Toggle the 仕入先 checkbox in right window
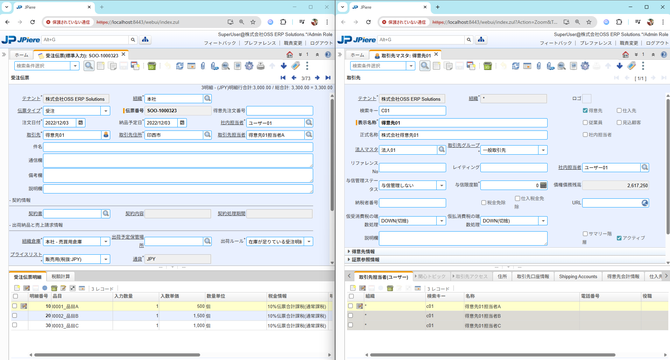This screenshot has width=670, height=360. tap(619, 111)
